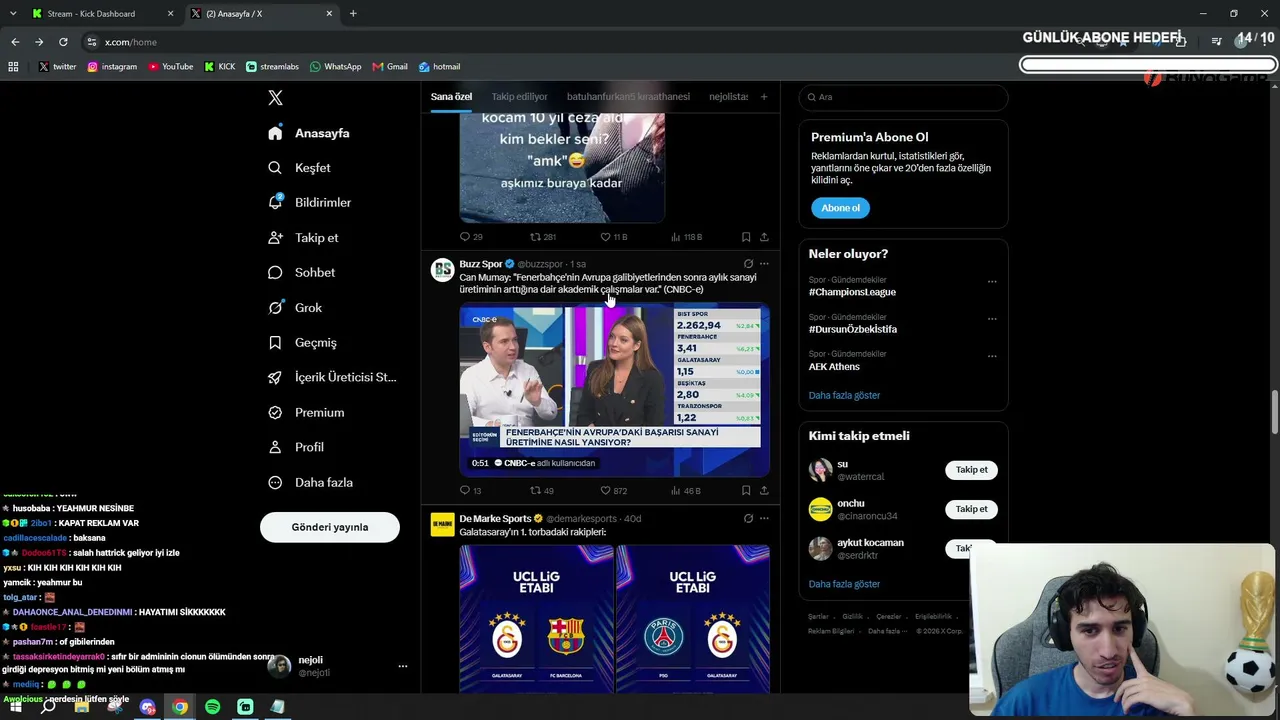Open a new browser tab

353,14
